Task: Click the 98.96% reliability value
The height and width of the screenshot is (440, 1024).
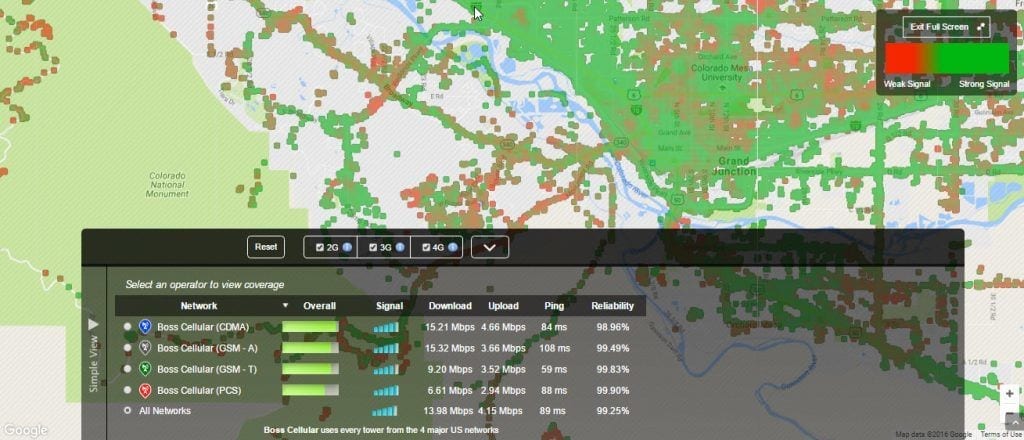Action: [x=613, y=327]
